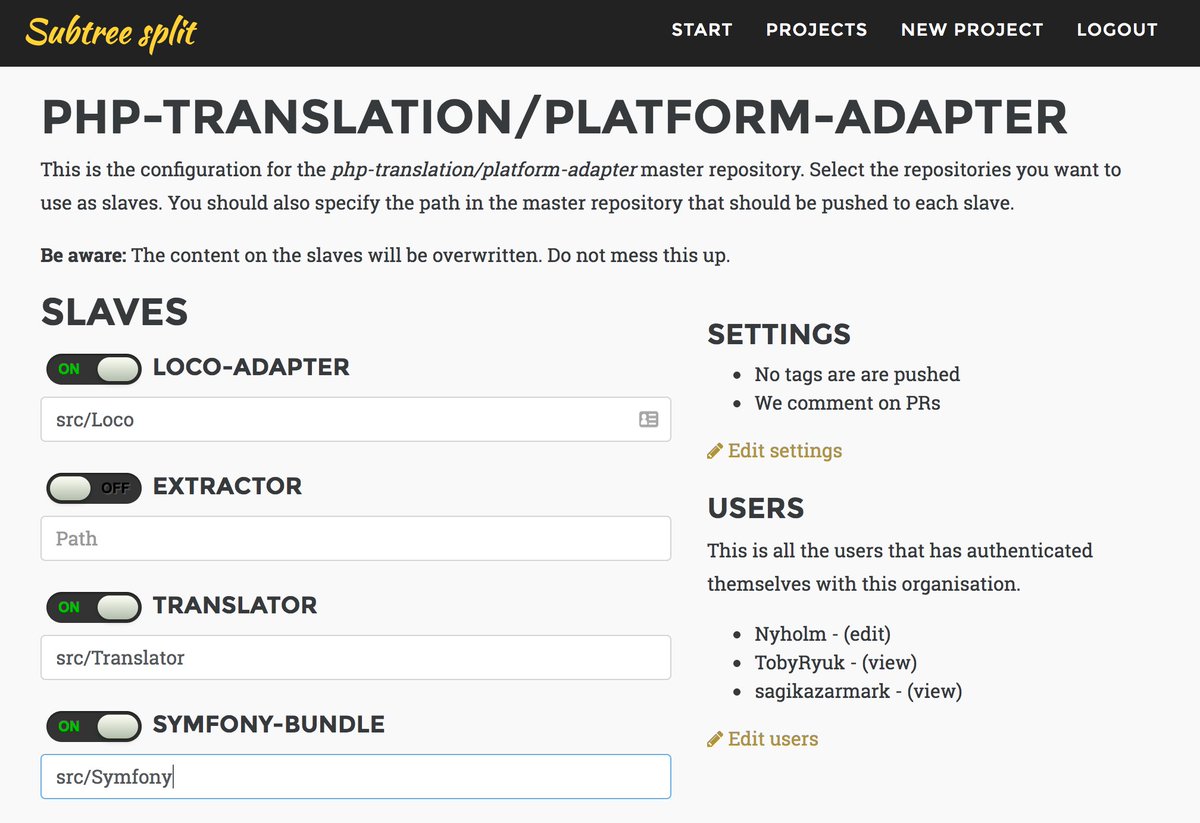Image resolution: width=1200 pixels, height=823 pixels.
Task: Click the src/Symfony path field
Action: [x=355, y=776]
